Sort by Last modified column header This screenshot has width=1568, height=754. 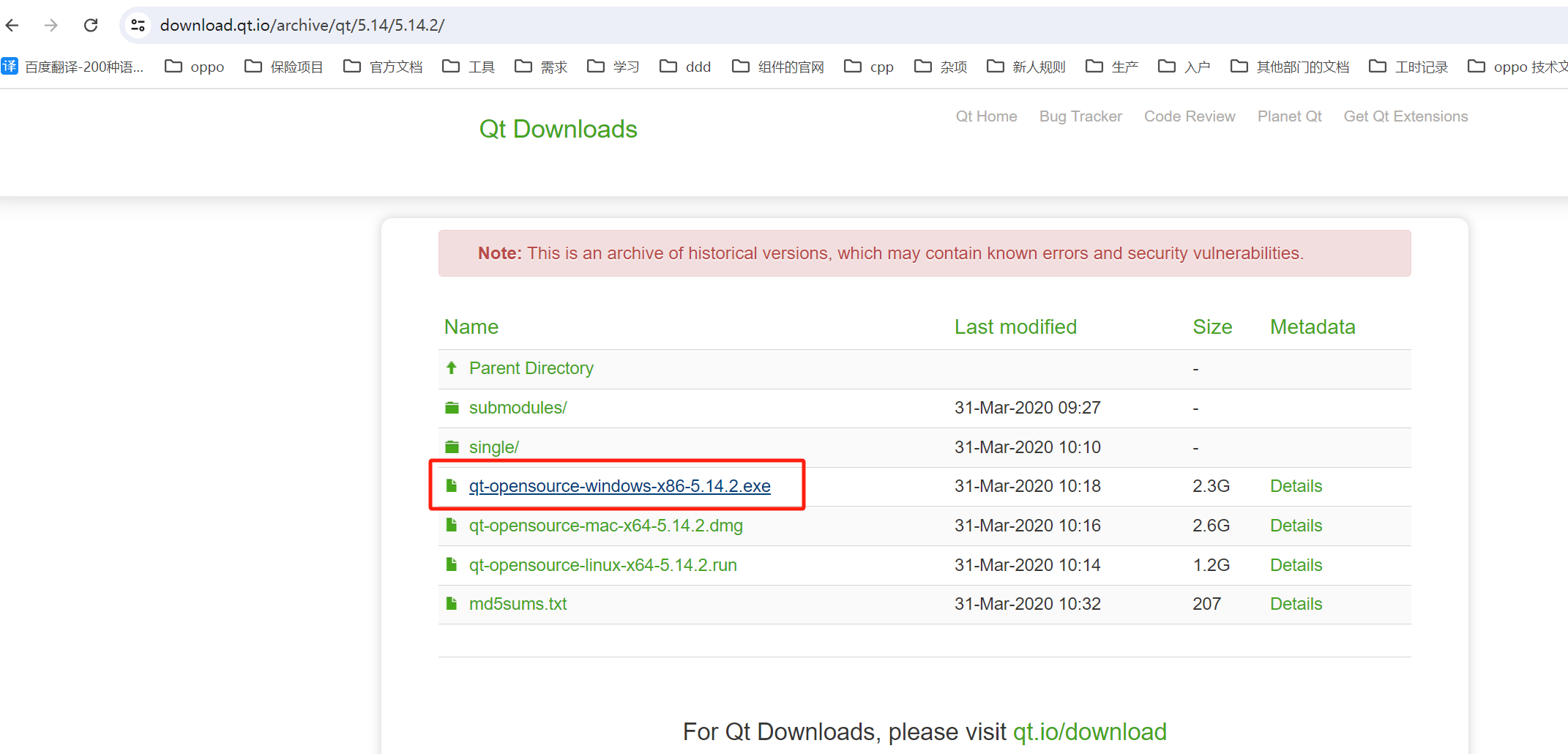point(1015,327)
